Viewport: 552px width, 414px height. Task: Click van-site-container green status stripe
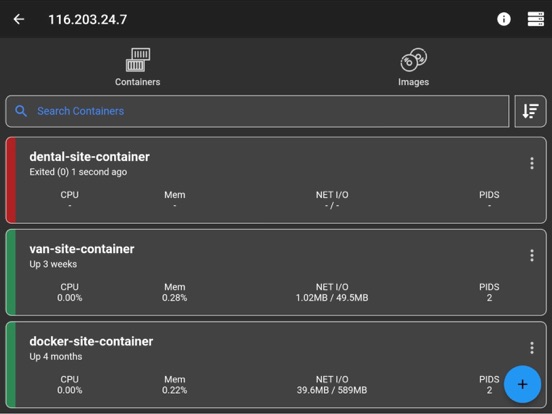[x=11, y=272]
